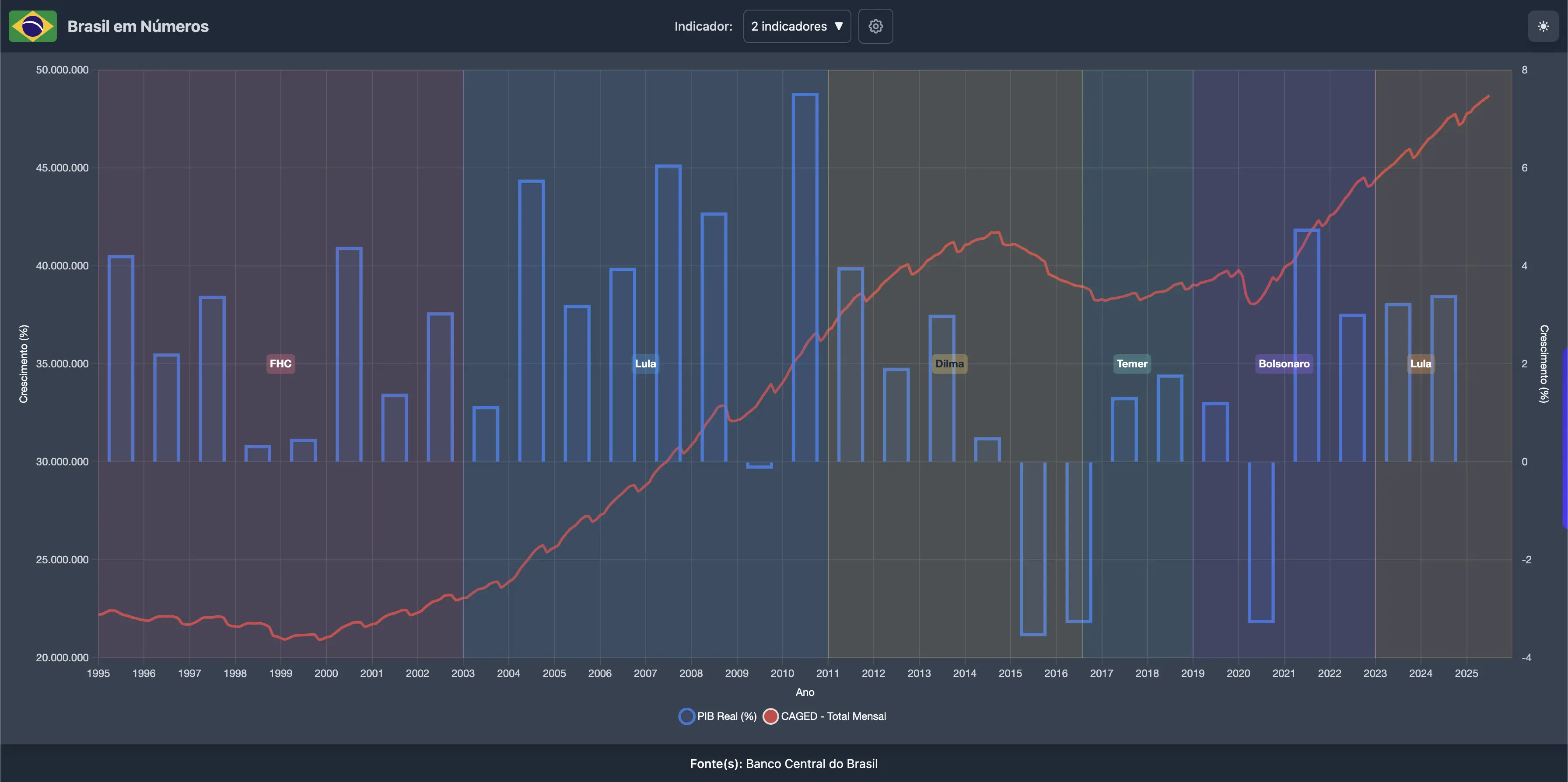Click the FHC period label
Screen dimensions: 1568x782
point(280,364)
